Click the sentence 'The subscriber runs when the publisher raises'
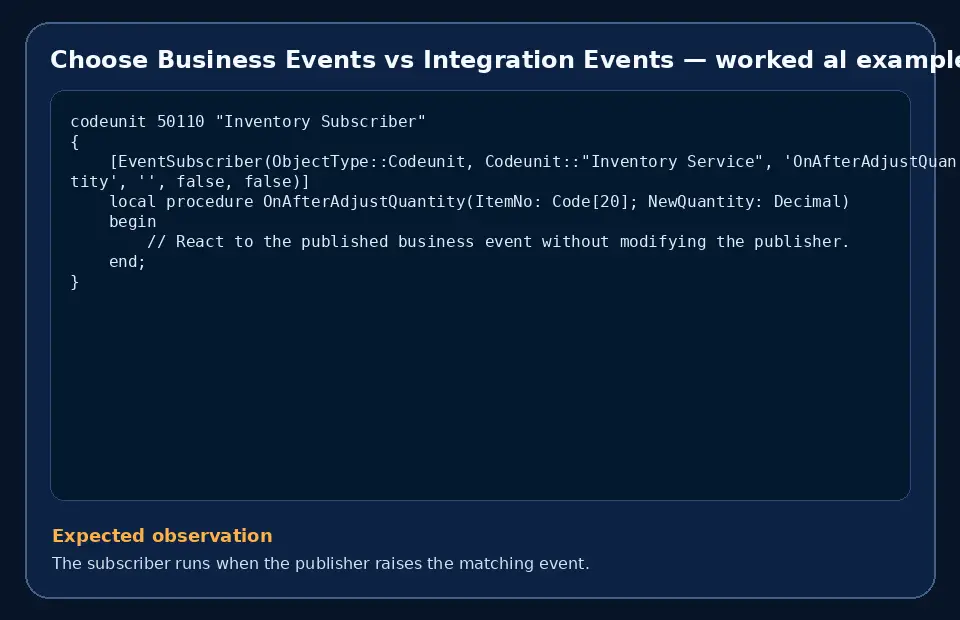Image resolution: width=960 pixels, height=620 pixels. point(321,563)
